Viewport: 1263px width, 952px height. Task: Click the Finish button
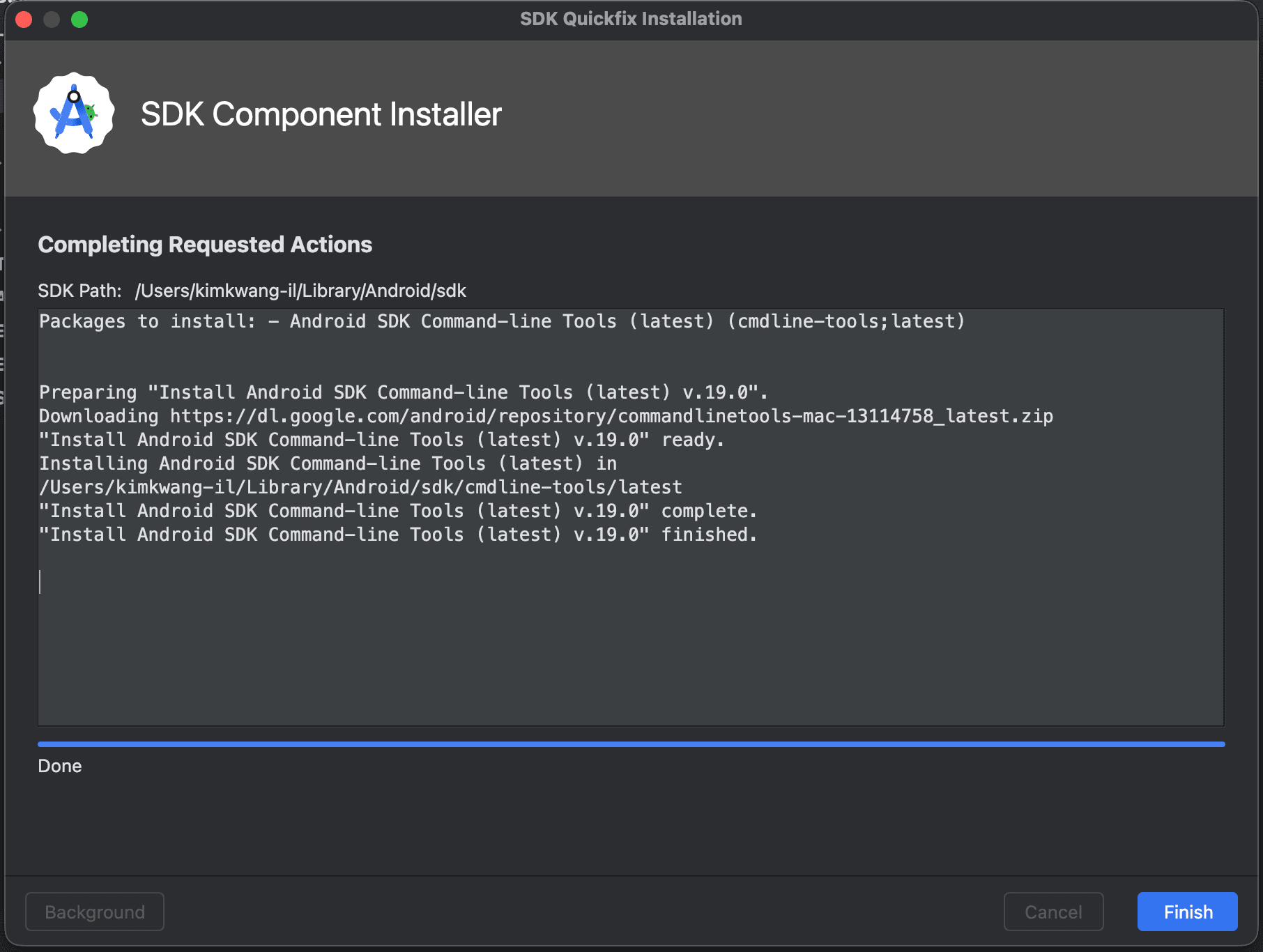click(1187, 912)
